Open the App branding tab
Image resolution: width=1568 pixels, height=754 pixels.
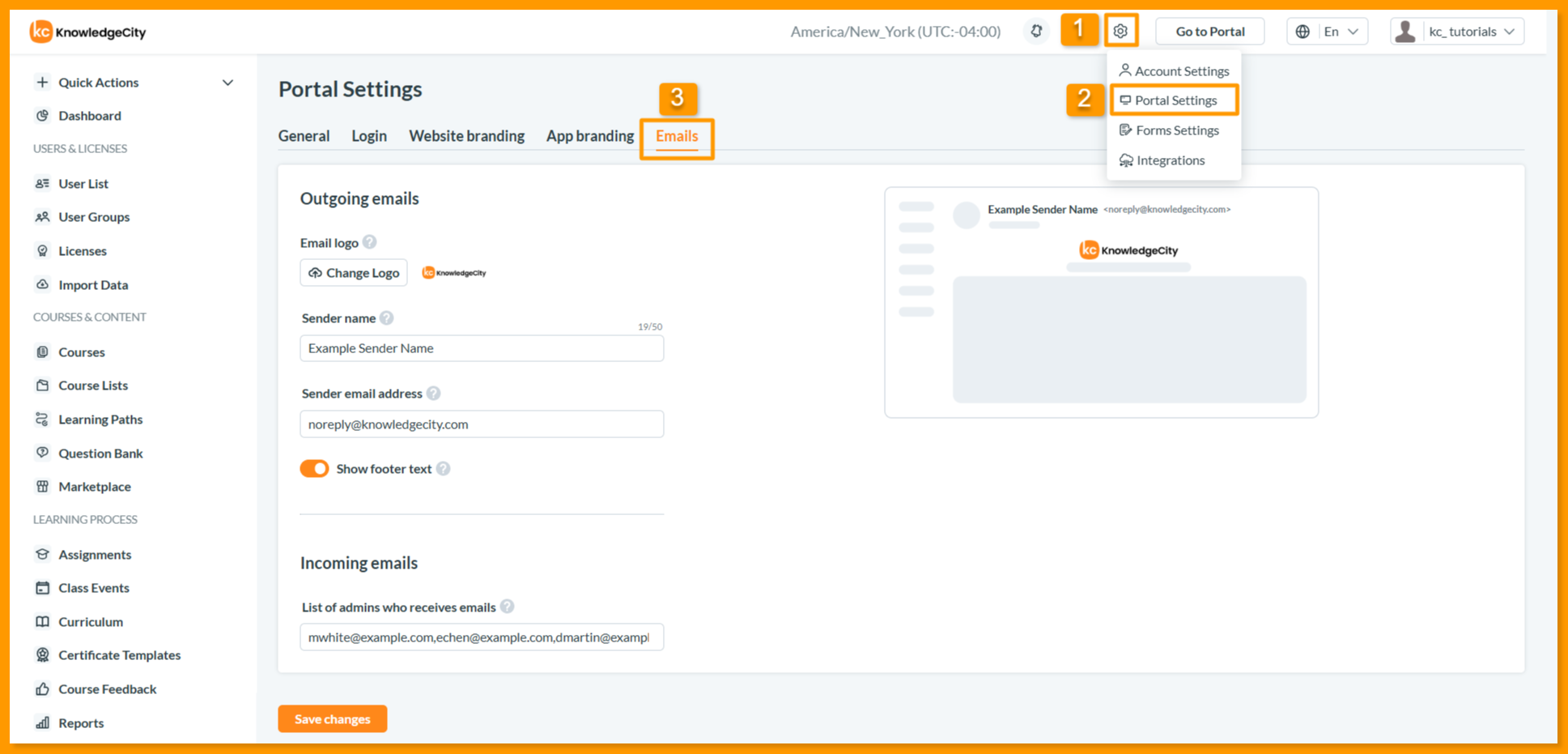[x=590, y=136]
